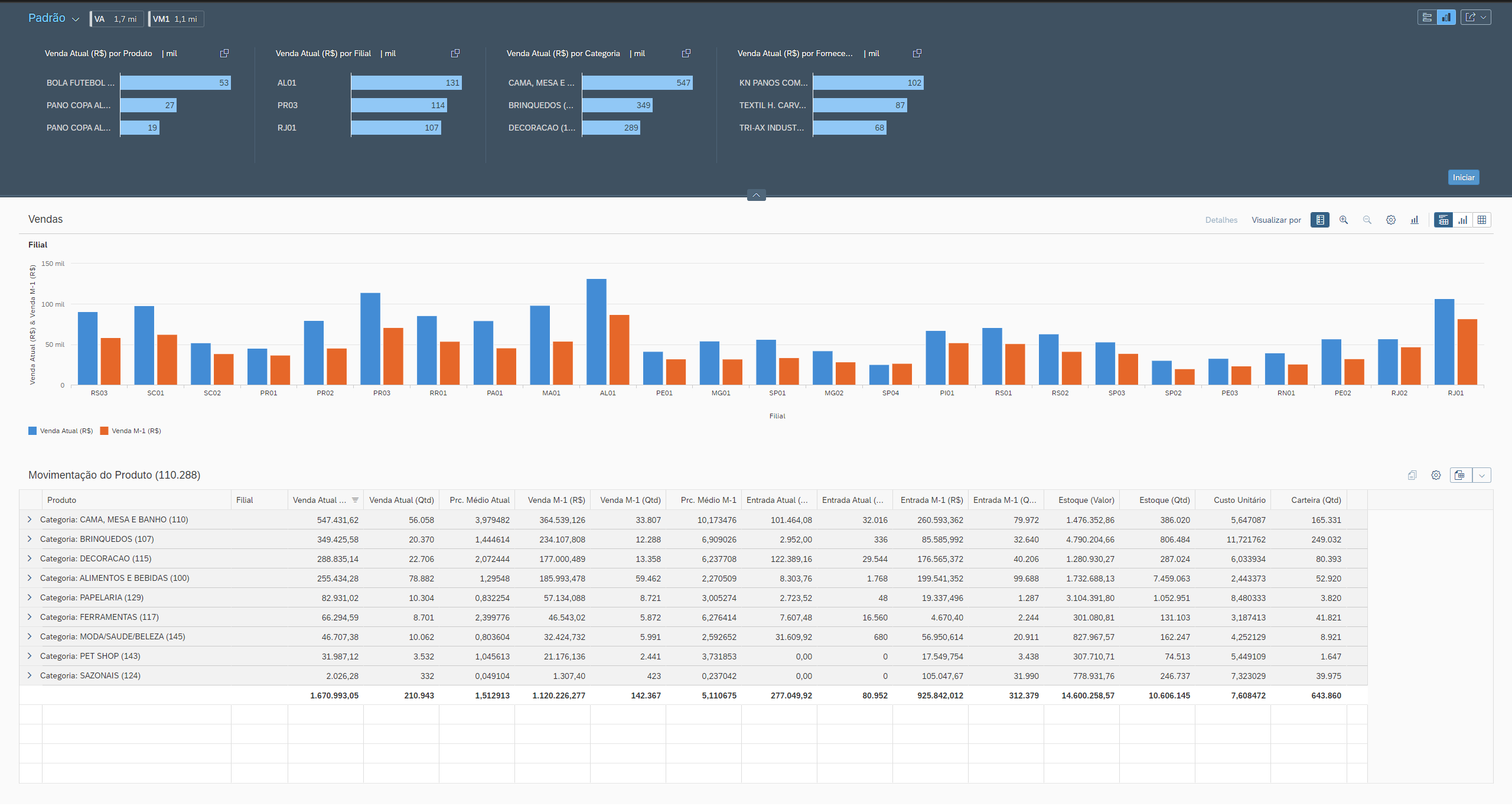Open value help for Venda por Filial filter

coord(455,53)
